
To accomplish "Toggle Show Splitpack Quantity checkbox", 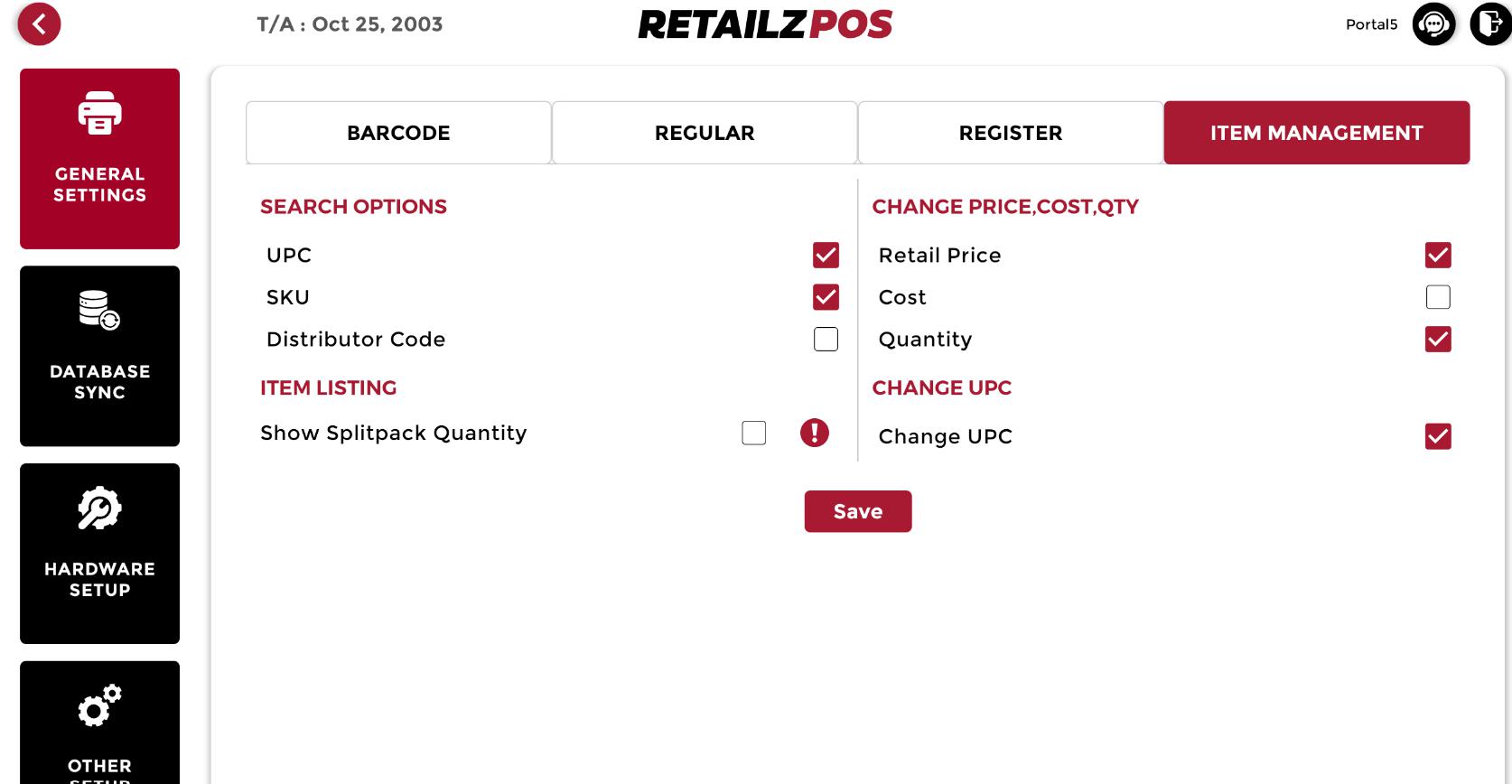I will pyautogui.click(x=753, y=433).
